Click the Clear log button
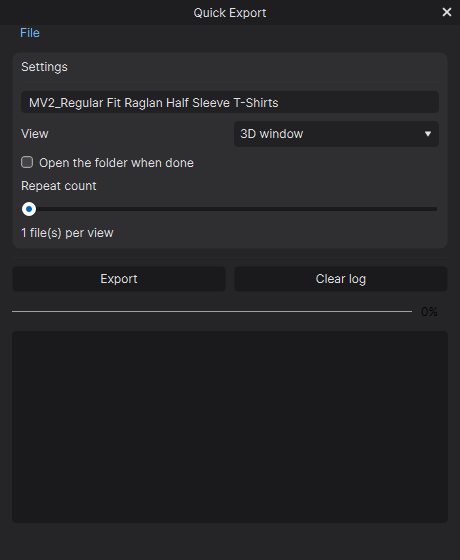This screenshot has height=560, width=460. 341,279
